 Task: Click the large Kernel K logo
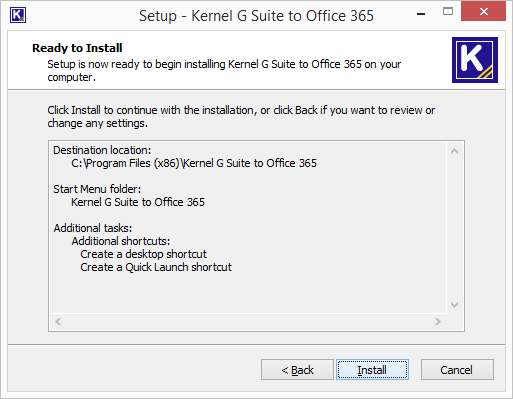[475, 60]
